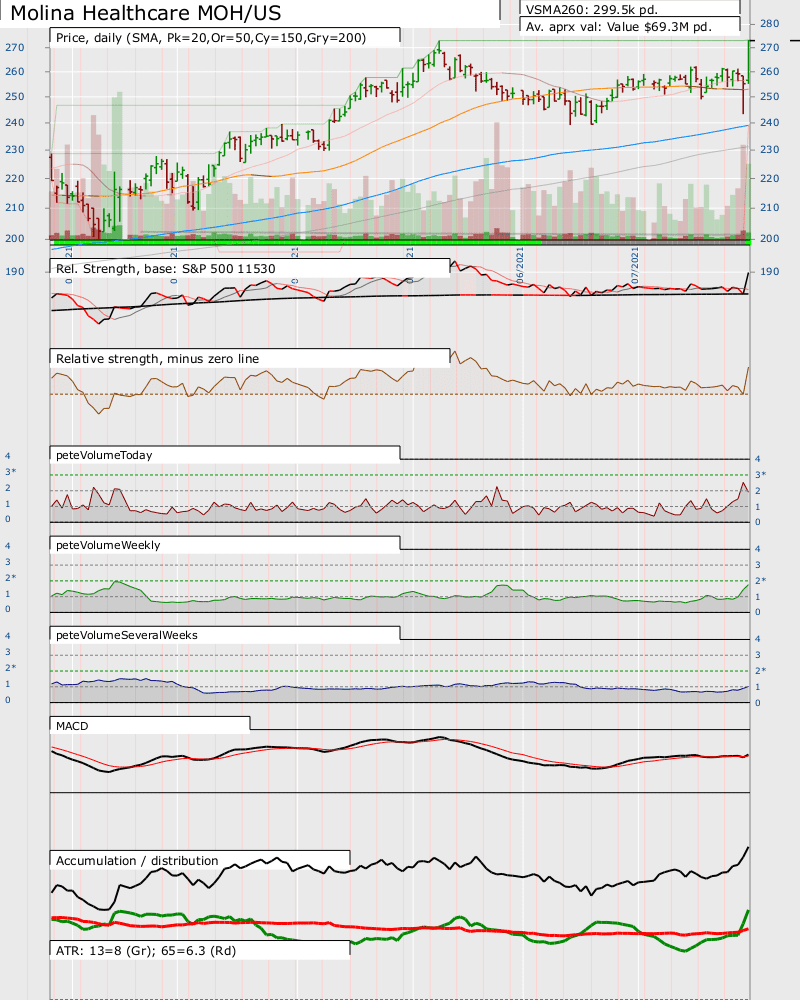Image resolution: width=800 pixels, height=1000 pixels.
Task: Click the 190 price label on left axis
Action: [x=15, y=272]
